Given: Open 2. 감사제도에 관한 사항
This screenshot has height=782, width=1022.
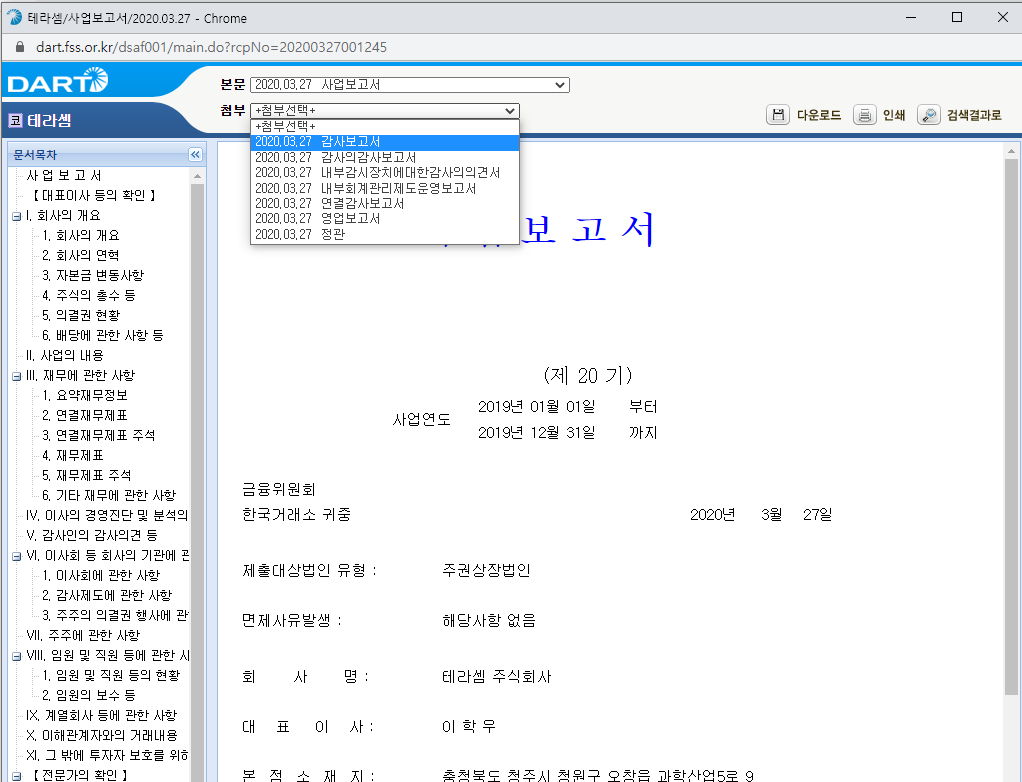Looking at the screenshot, I should [107, 596].
